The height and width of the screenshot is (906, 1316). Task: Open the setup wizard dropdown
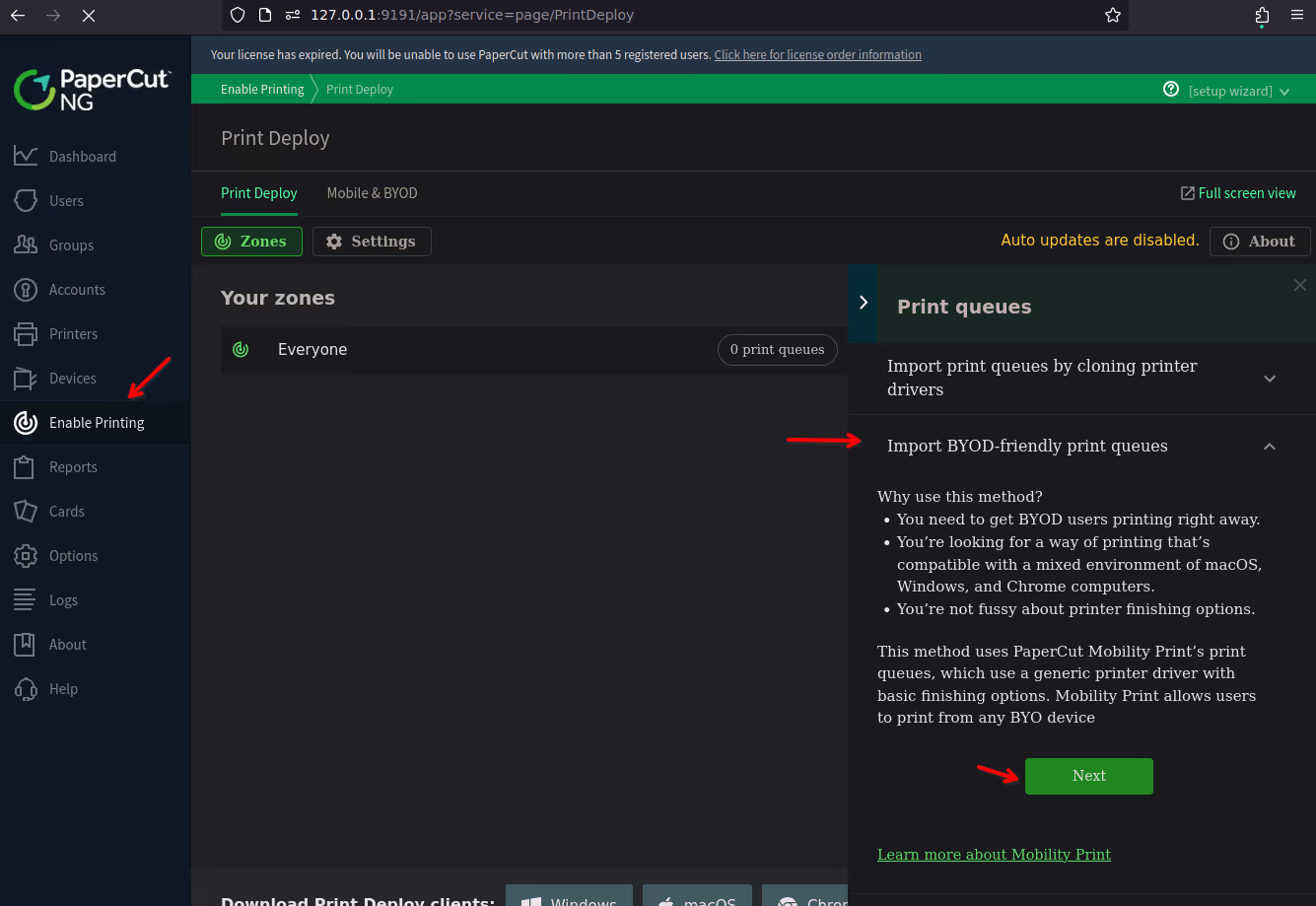(x=1239, y=91)
